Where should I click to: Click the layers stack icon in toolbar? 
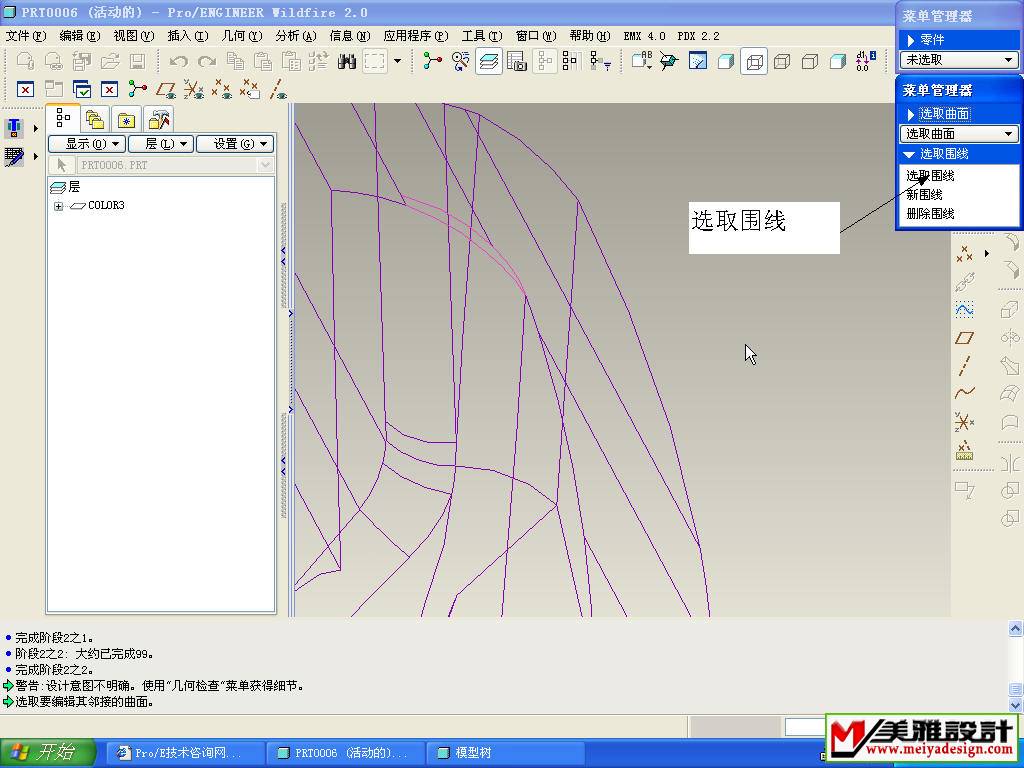[488, 62]
